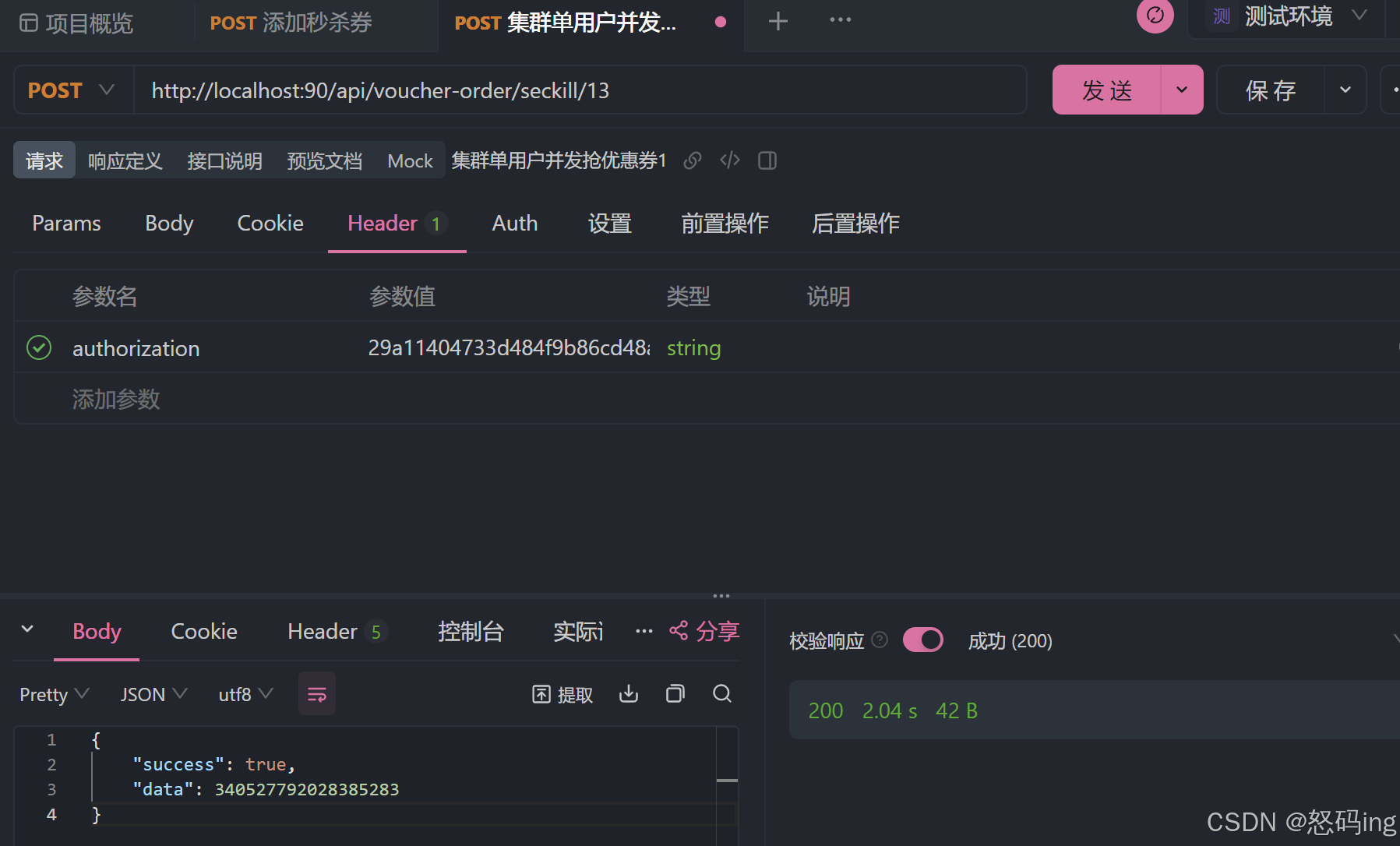
Task: Toggle the side panel layout icon
Action: pos(767,160)
